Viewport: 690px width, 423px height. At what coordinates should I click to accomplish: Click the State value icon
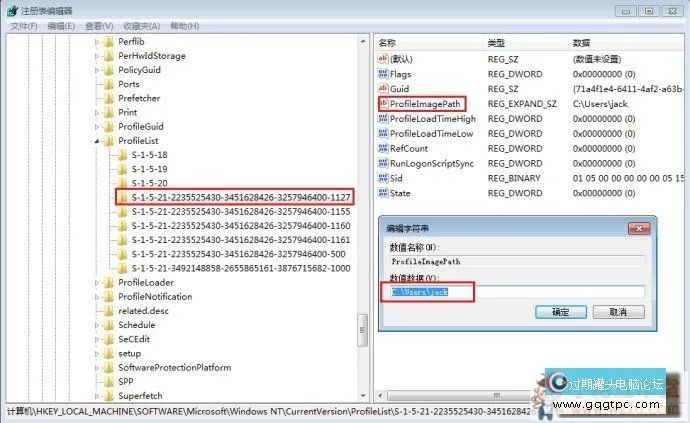click(x=383, y=193)
